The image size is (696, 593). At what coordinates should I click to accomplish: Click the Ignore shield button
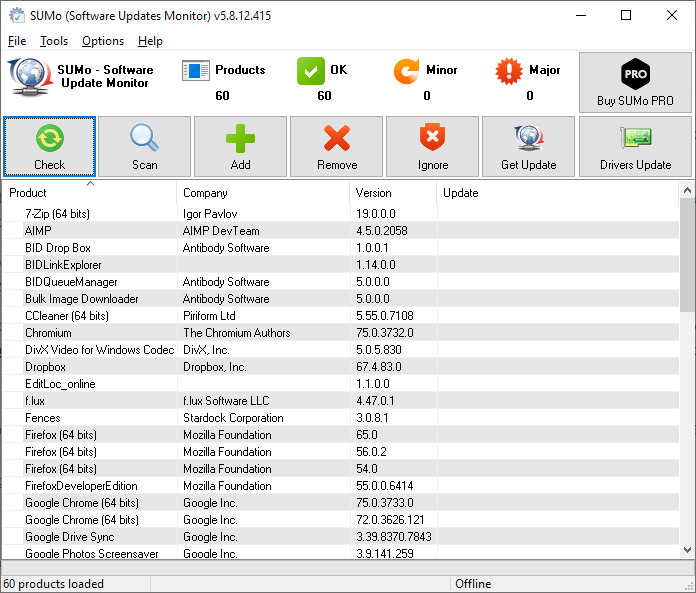(x=432, y=146)
